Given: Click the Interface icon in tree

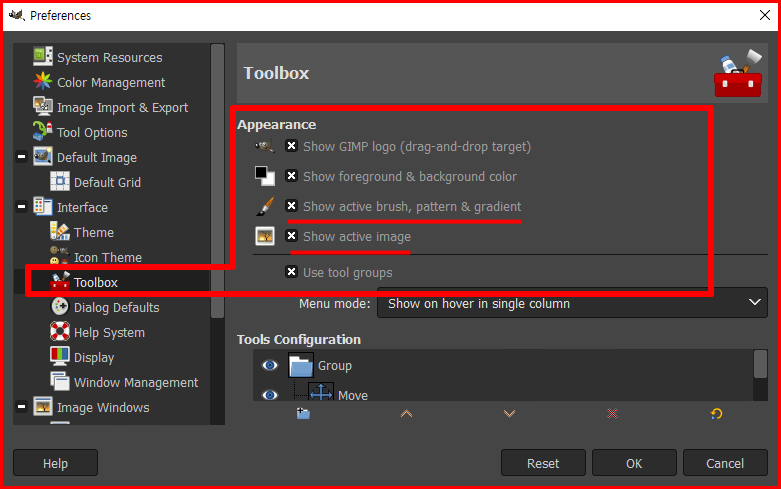Looking at the screenshot, I should click(43, 206).
